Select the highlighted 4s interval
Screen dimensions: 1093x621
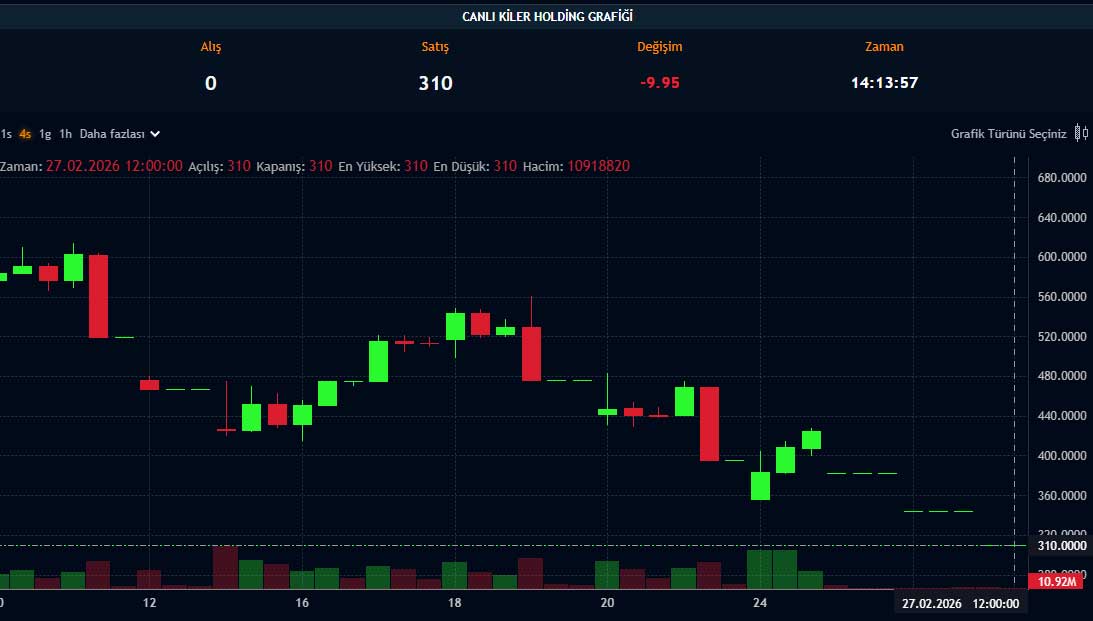click(25, 133)
